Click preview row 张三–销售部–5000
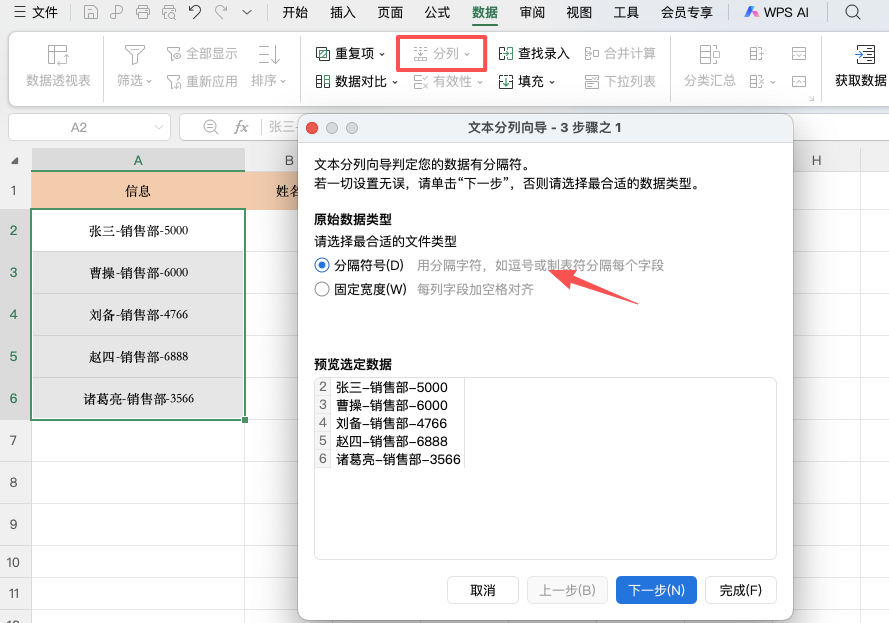Image resolution: width=889 pixels, height=623 pixels. click(x=391, y=387)
